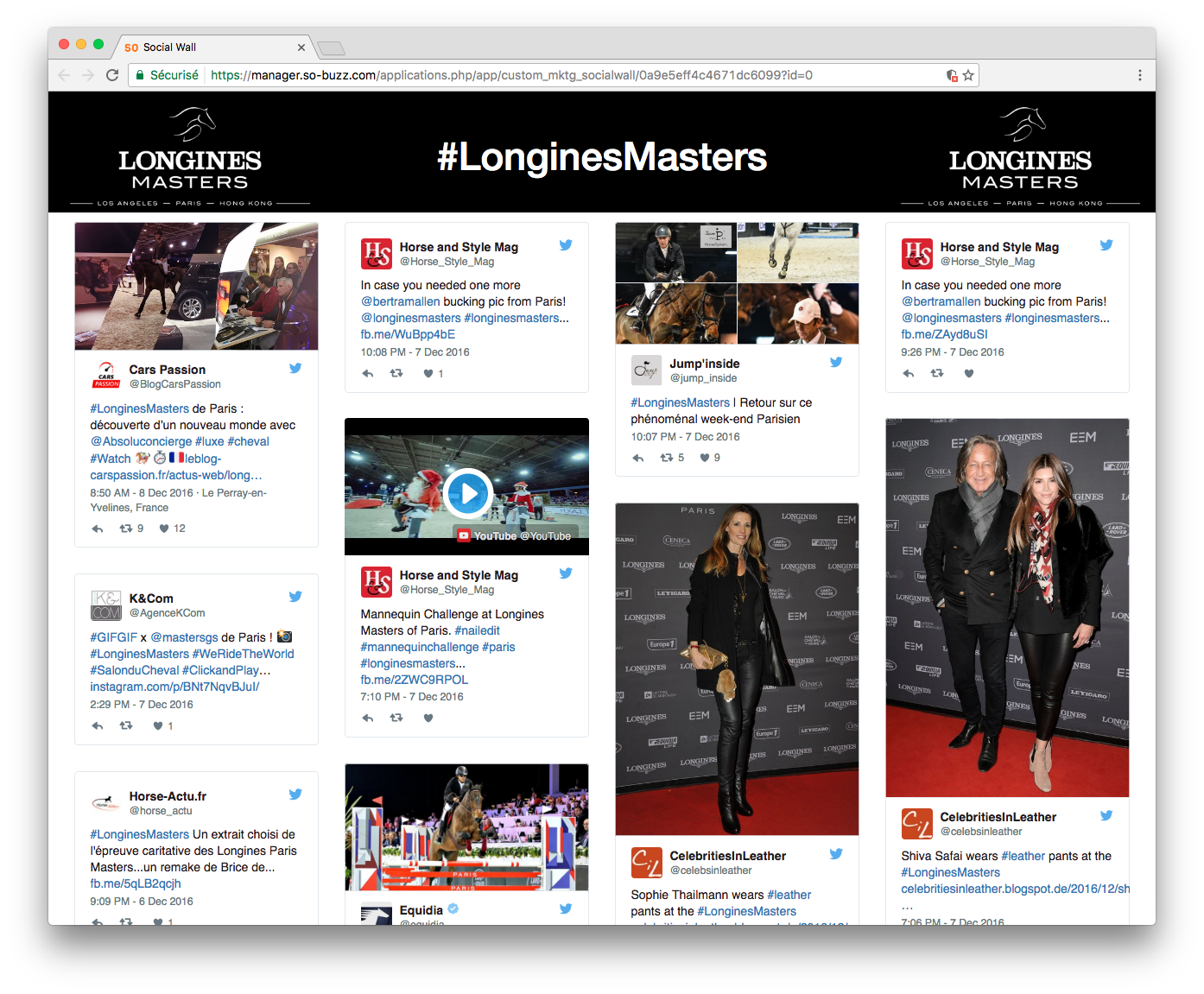Click Twitter bird on 10:08 PM Horse and Style tweet
Screen dimensions: 1204x994
pos(566,245)
